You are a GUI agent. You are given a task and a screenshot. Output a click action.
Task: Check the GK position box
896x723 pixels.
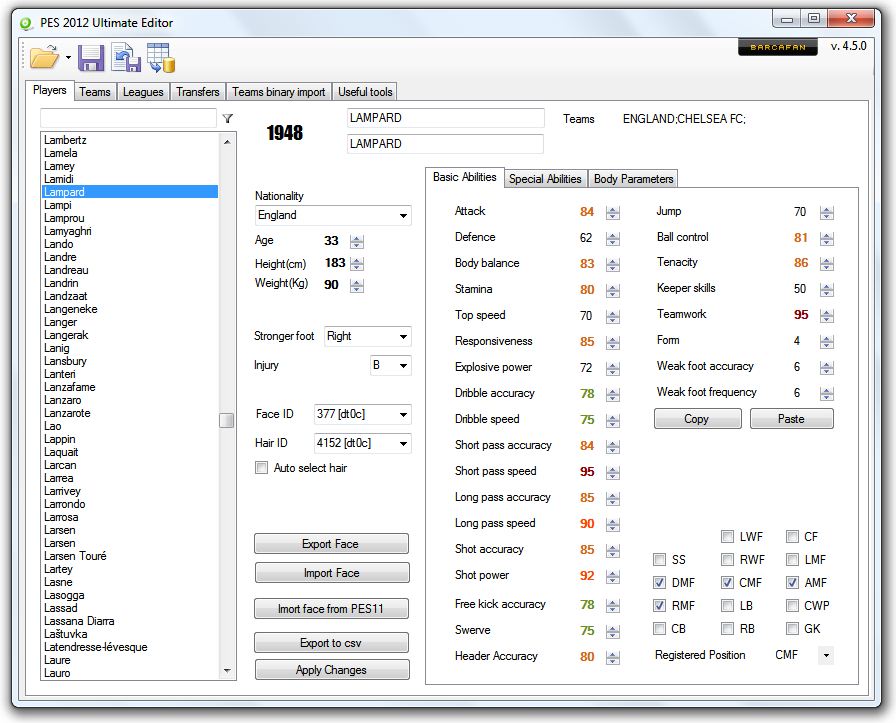coord(792,629)
